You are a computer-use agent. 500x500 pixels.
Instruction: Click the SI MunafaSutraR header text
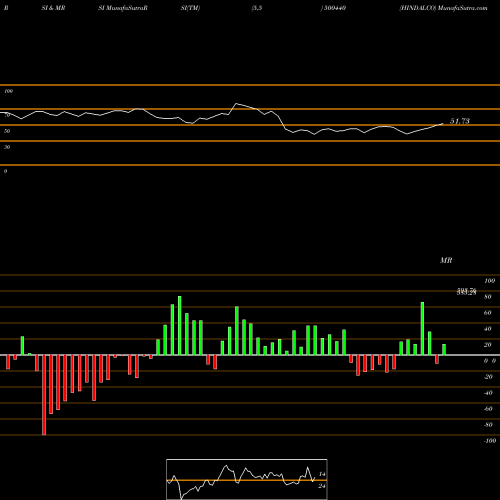pyautogui.click(x=123, y=8)
